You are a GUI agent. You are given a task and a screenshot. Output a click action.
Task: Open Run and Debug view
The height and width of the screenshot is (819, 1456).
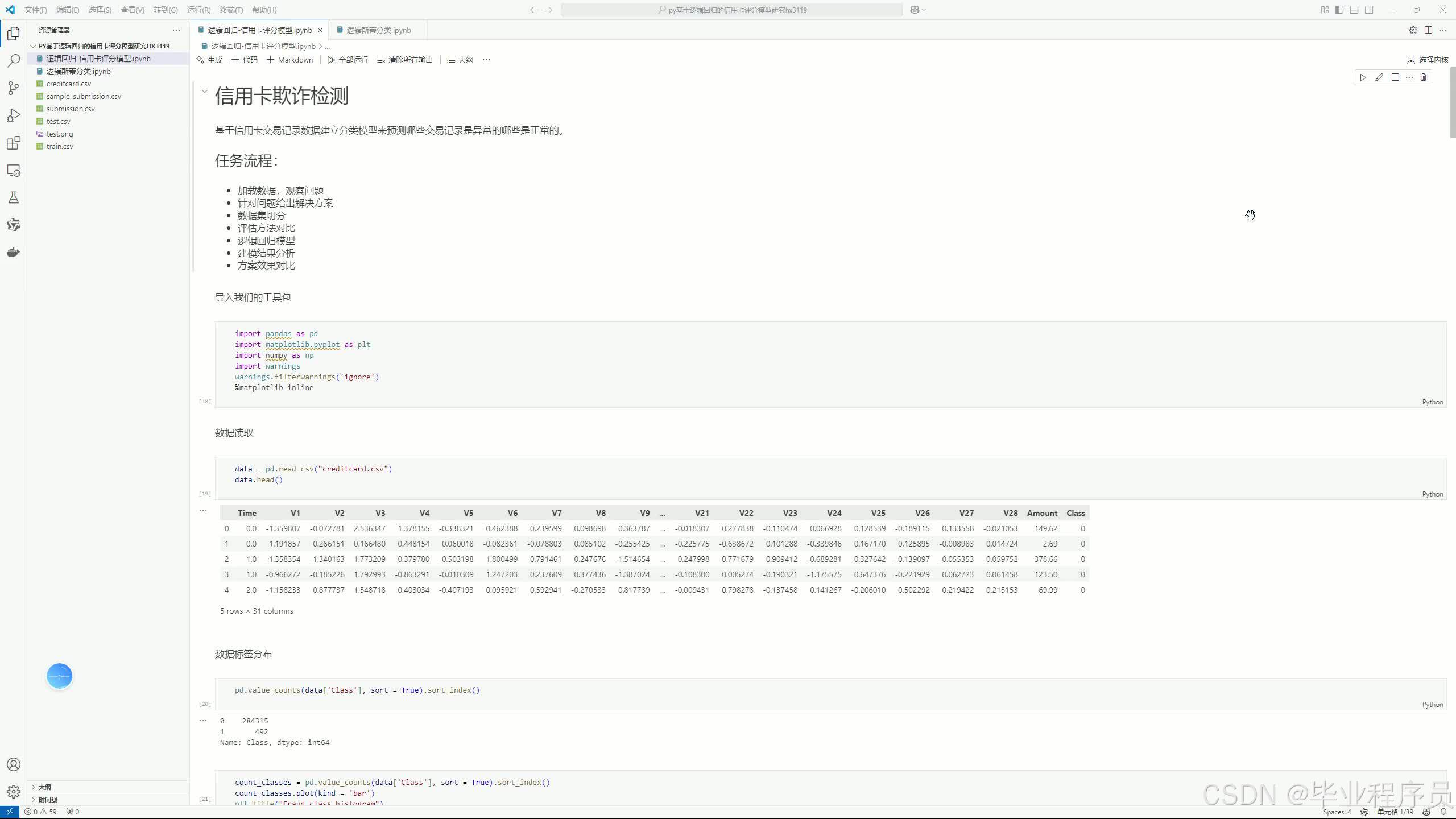tap(14, 116)
